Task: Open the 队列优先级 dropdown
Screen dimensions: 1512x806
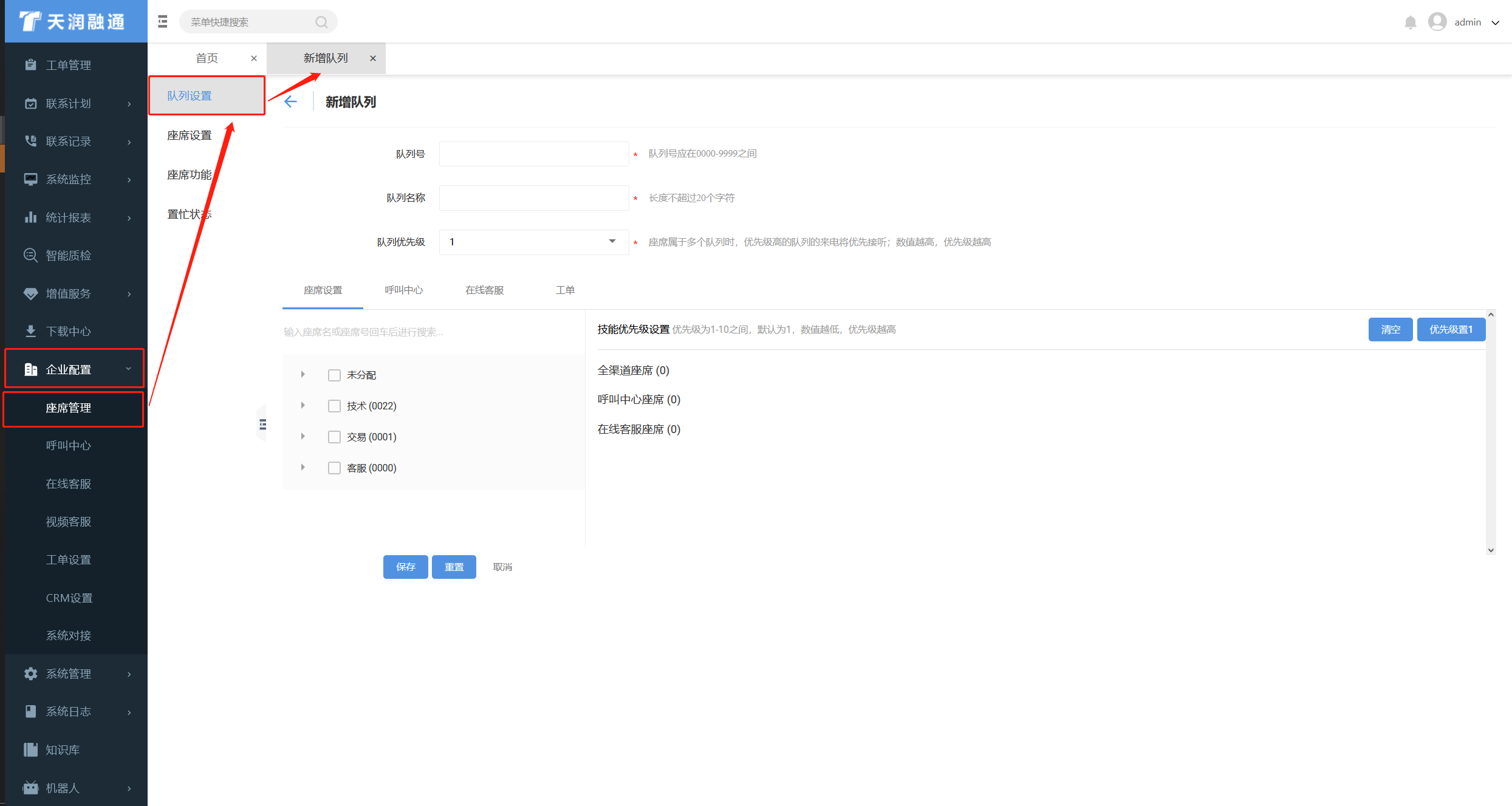Action: 533,242
